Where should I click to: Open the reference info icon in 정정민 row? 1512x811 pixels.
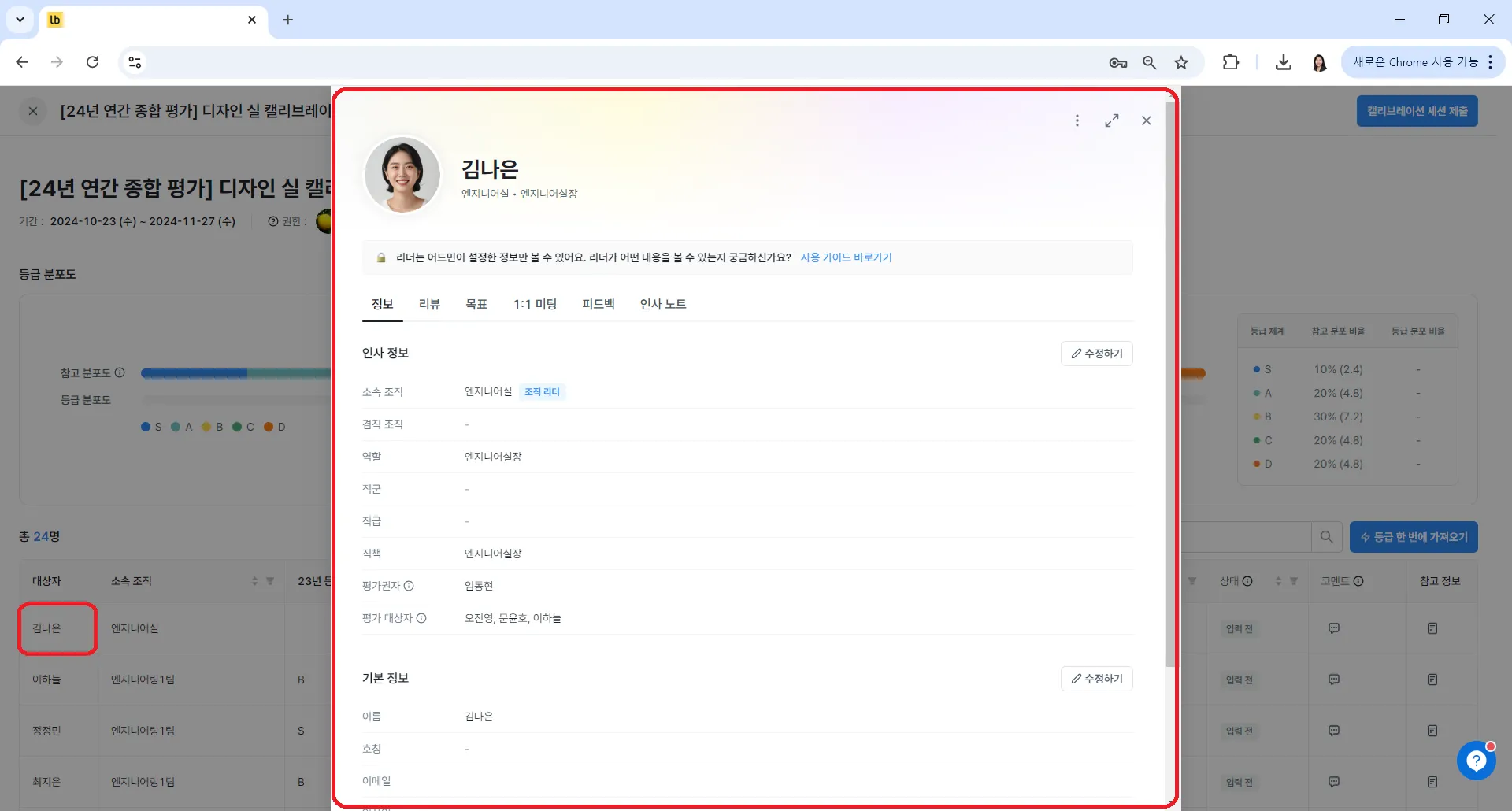point(1432,731)
